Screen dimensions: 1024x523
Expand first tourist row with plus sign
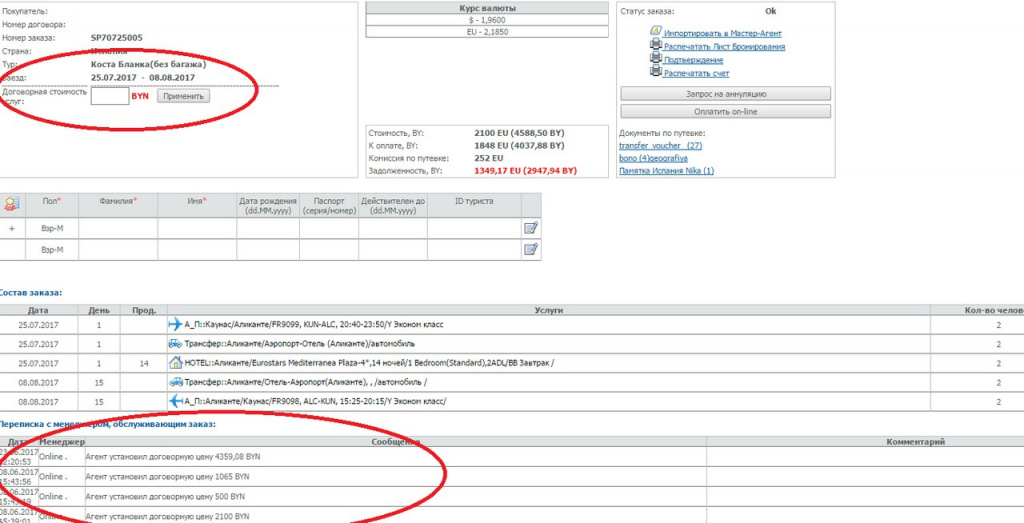pos(12,229)
